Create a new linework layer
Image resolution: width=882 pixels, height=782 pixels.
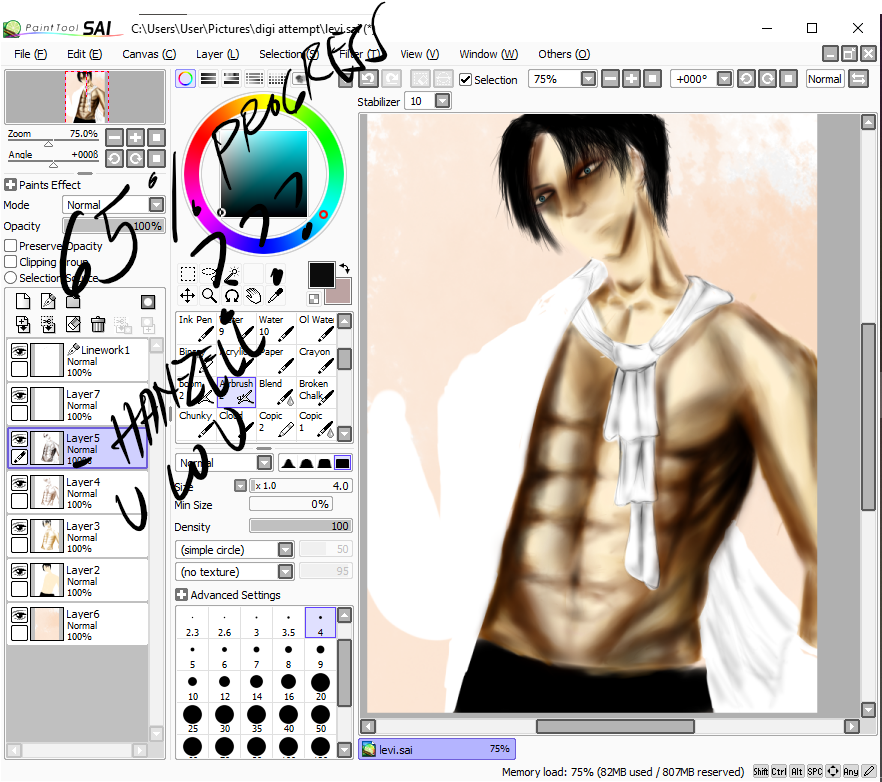48,302
